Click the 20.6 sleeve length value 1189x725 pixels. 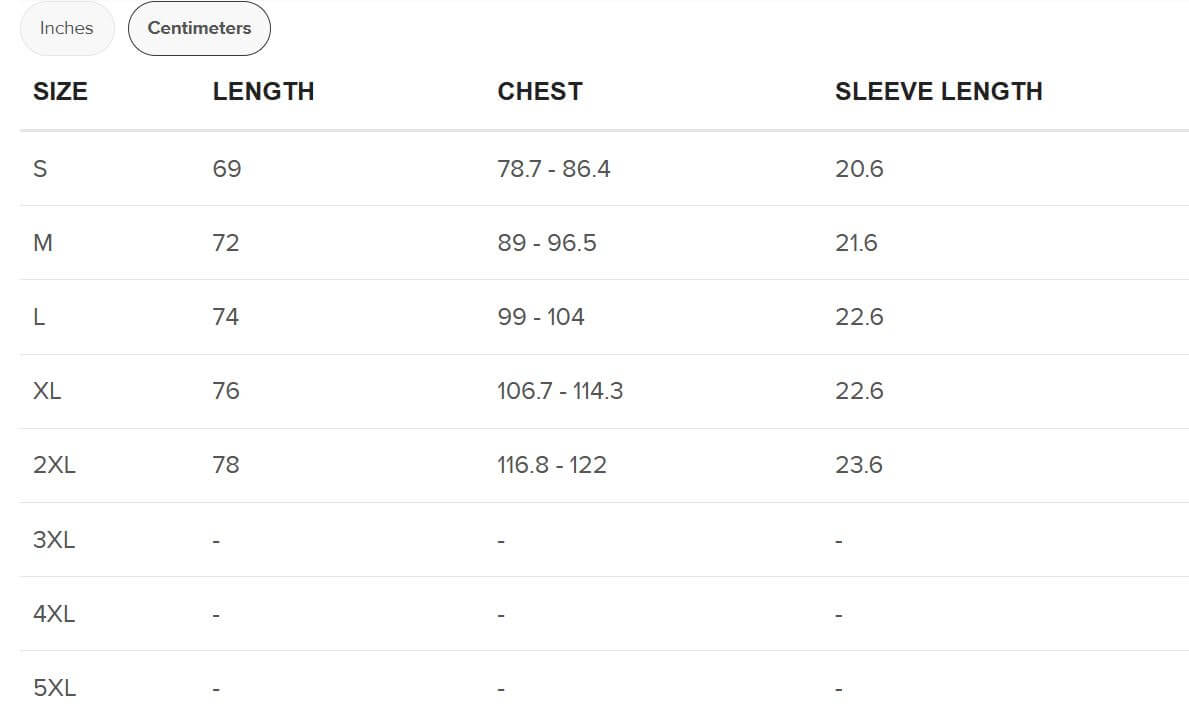tap(859, 168)
